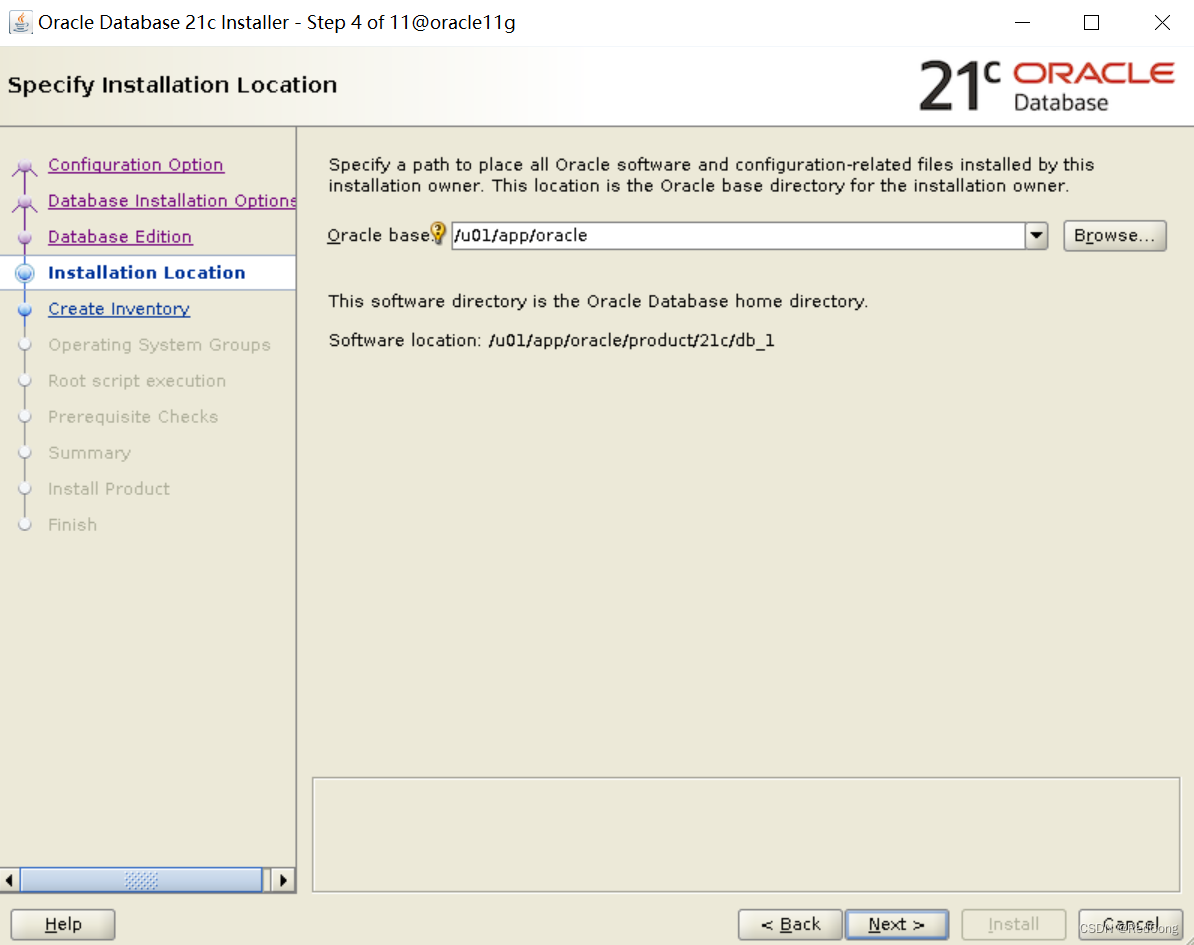Click the left arrow of sidebar scrollbar
Viewport: 1194px width, 945px height.
(9, 880)
